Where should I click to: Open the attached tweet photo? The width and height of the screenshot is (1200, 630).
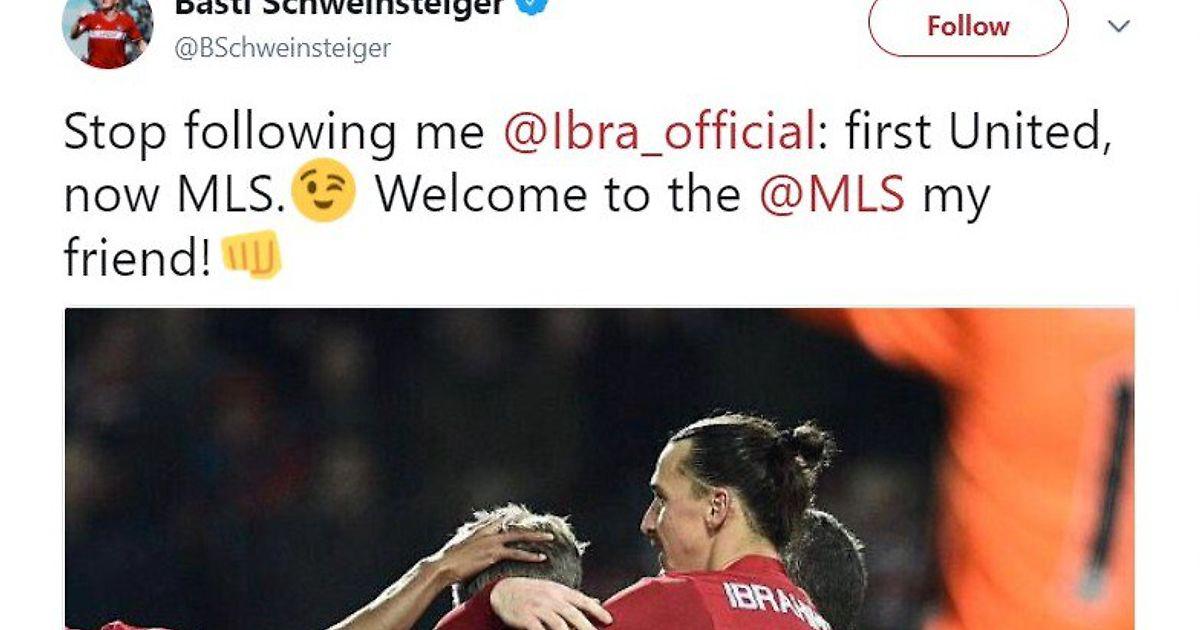click(599, 468)
